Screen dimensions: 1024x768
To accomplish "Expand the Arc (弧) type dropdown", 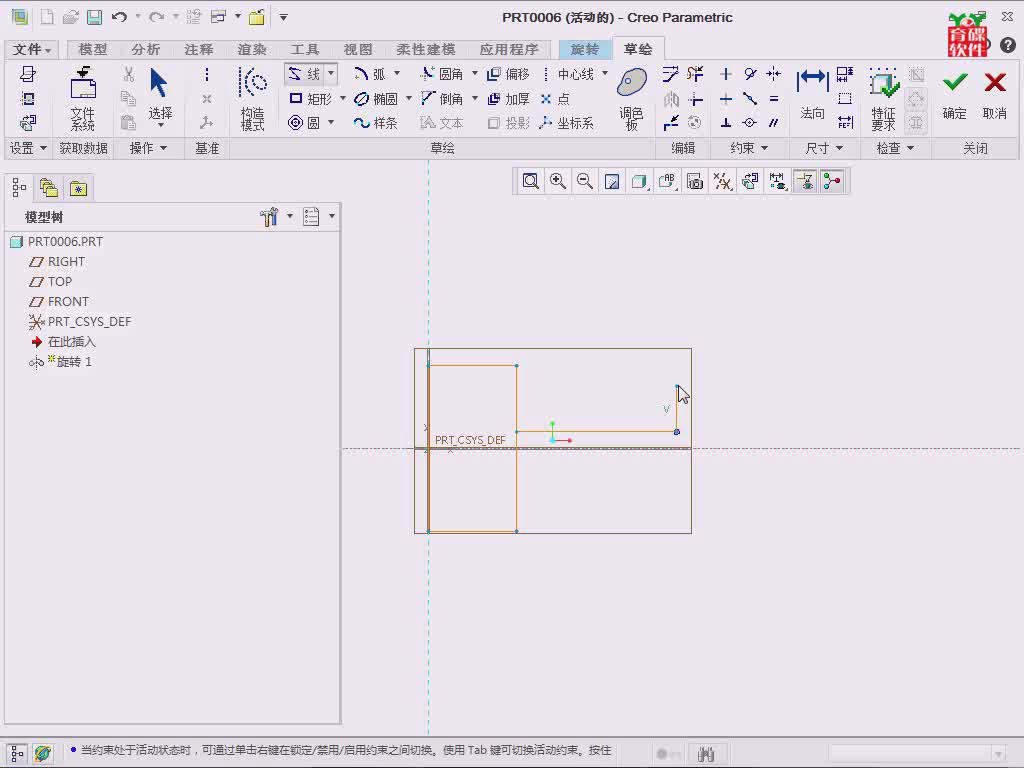I will (x=396, y=74).
